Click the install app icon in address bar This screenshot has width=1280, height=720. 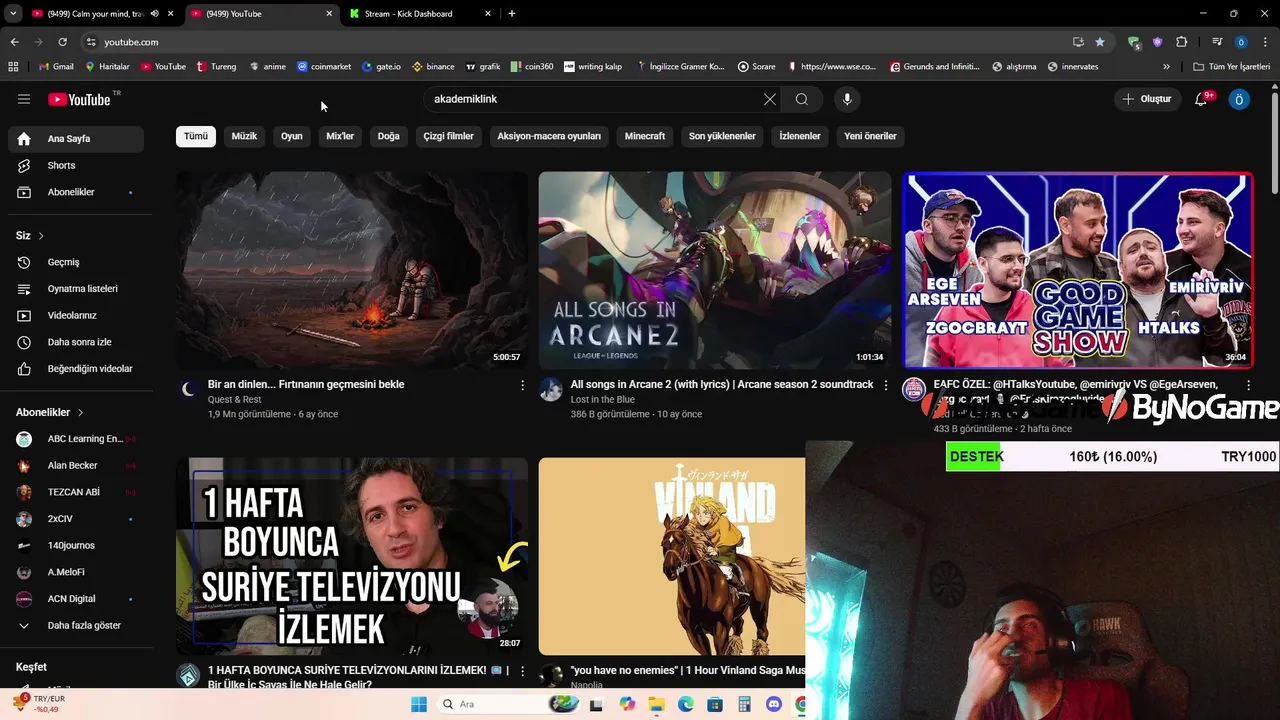coord(1078,42)
